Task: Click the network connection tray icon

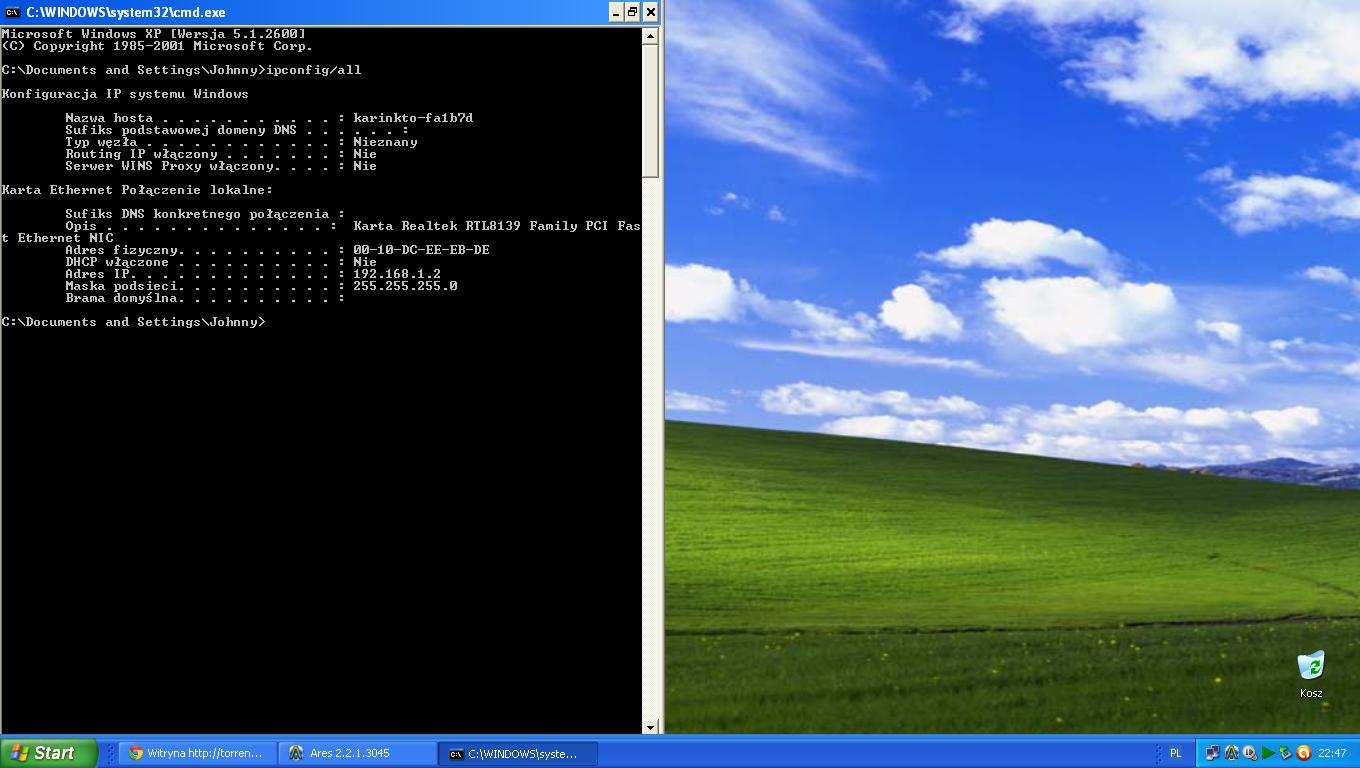Action: 1213,753
